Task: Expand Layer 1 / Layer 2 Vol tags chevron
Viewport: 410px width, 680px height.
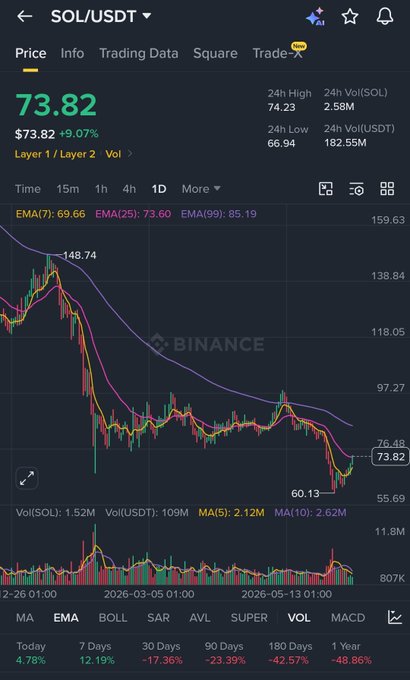Action: [x=130, y=154]
